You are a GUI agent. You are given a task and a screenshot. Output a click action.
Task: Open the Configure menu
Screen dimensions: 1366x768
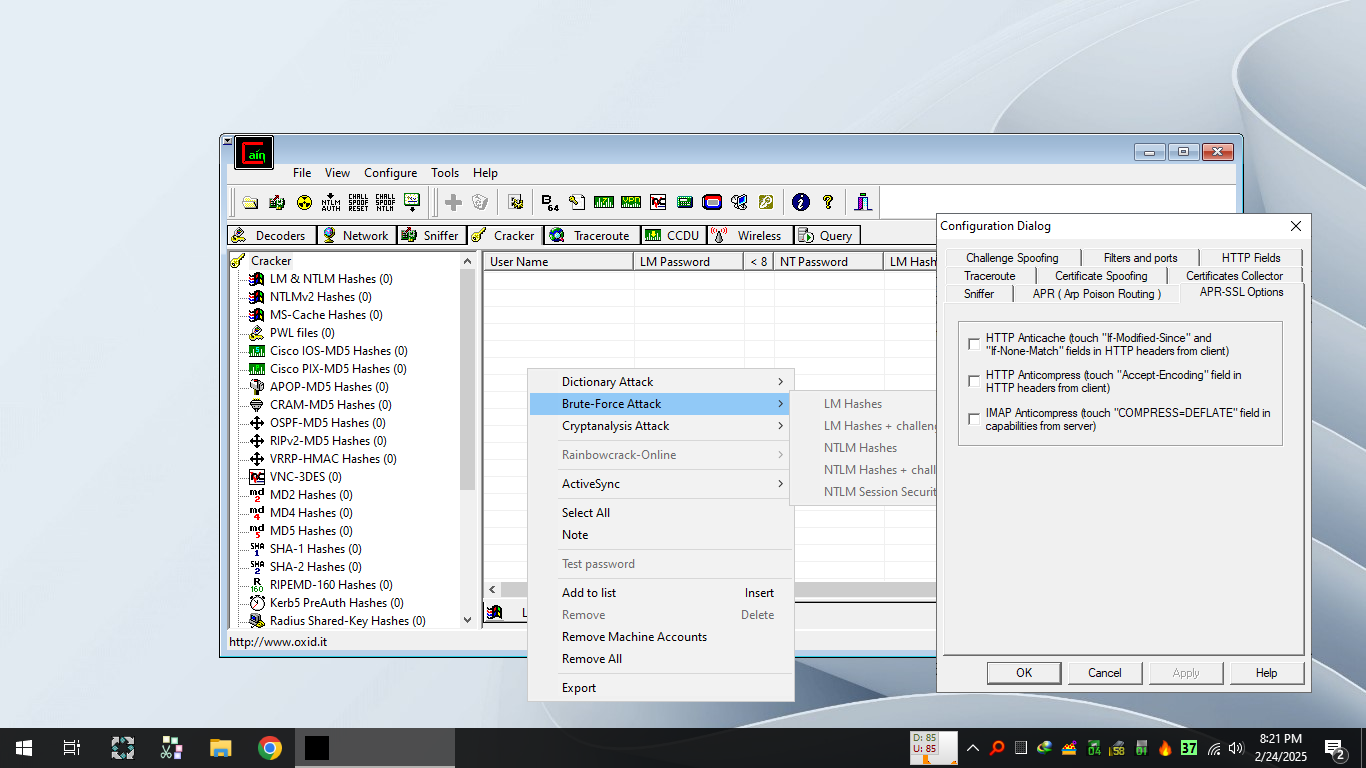(x=391, y=173)
